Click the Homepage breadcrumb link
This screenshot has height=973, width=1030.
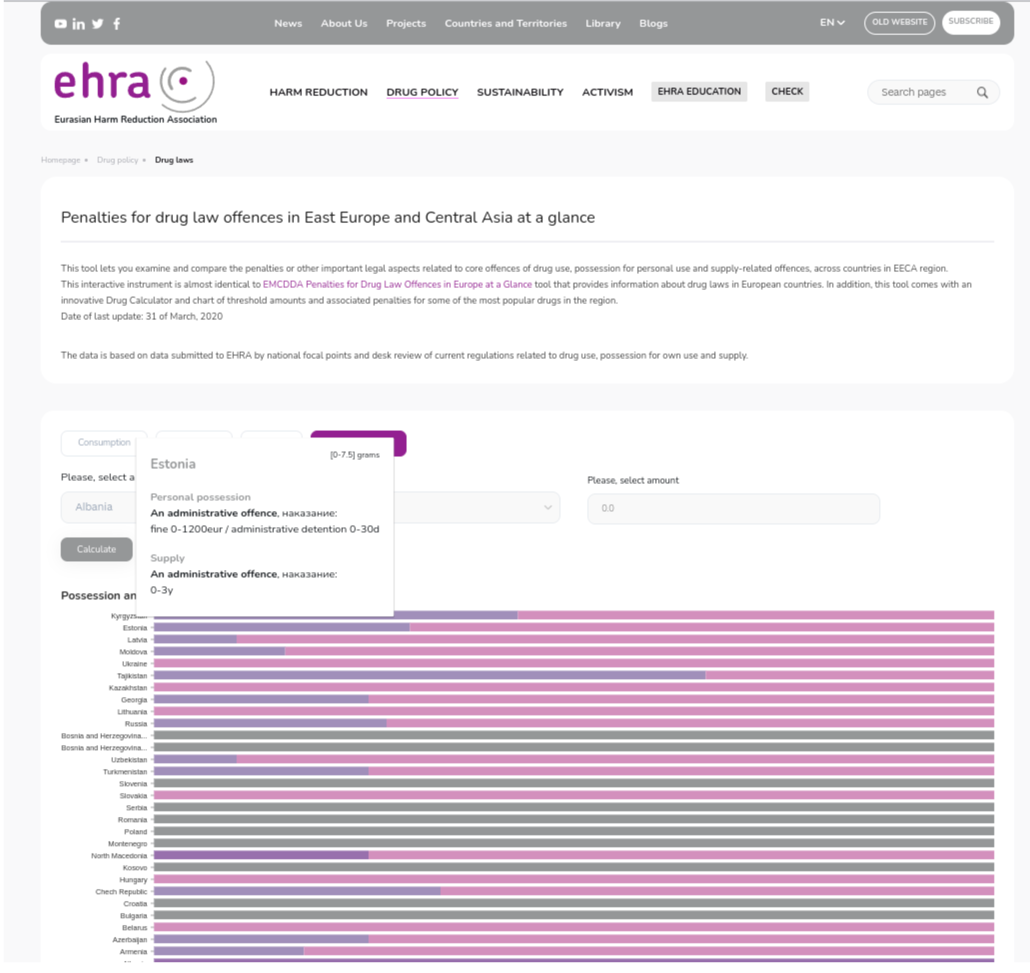(x=60, y=160)
